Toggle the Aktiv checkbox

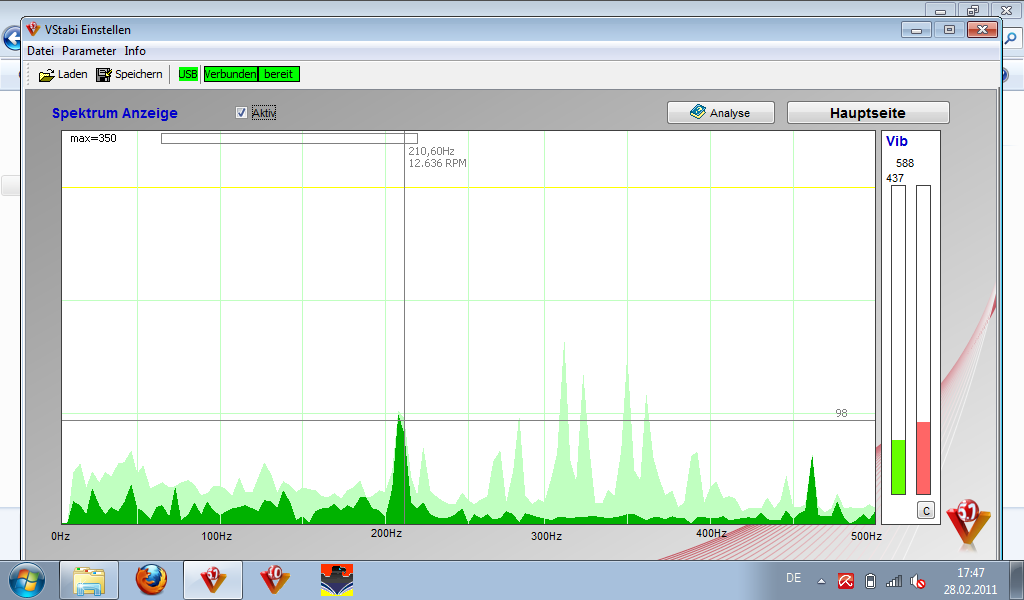241,113
